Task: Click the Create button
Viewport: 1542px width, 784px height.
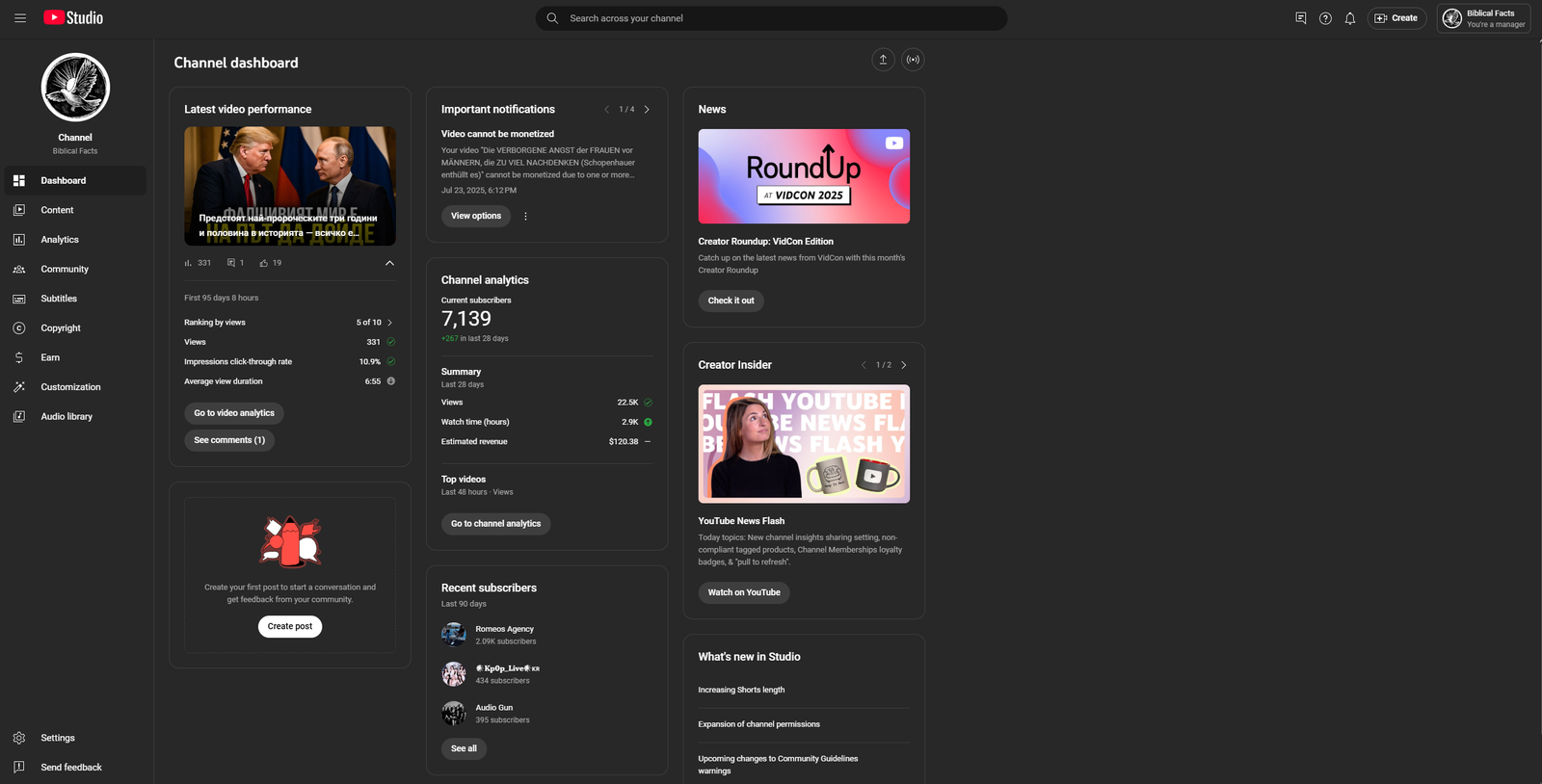Action: coord(1396,18)
